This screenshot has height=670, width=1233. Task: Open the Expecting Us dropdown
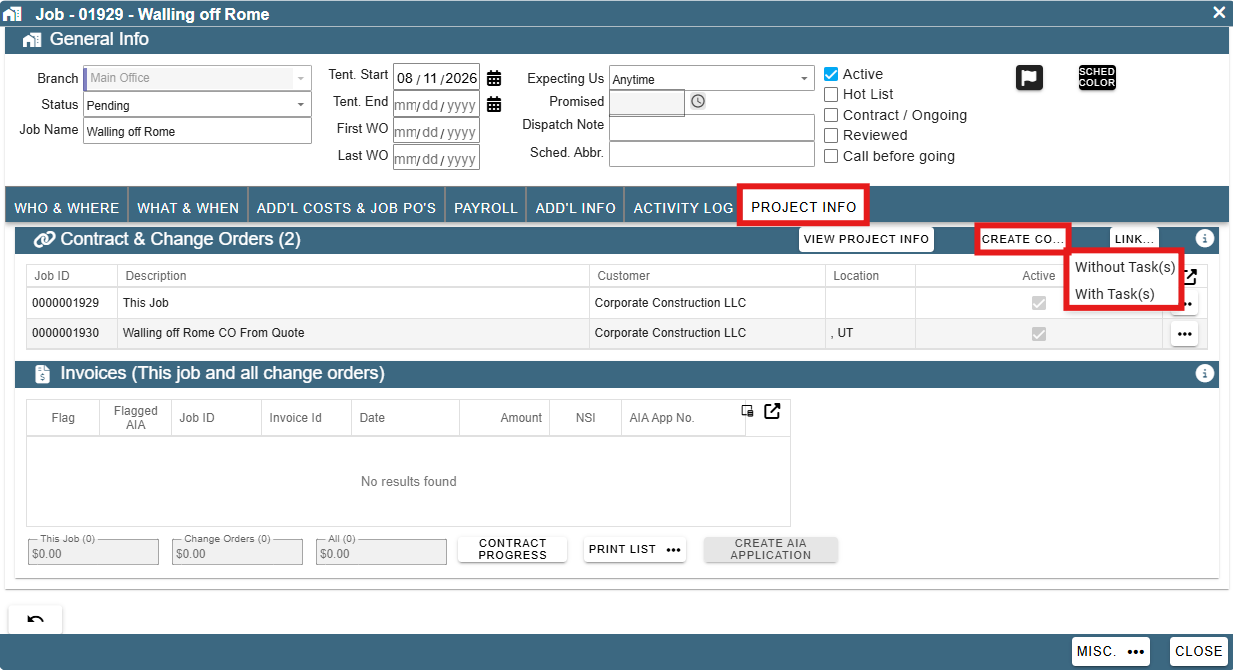(712, 78)
